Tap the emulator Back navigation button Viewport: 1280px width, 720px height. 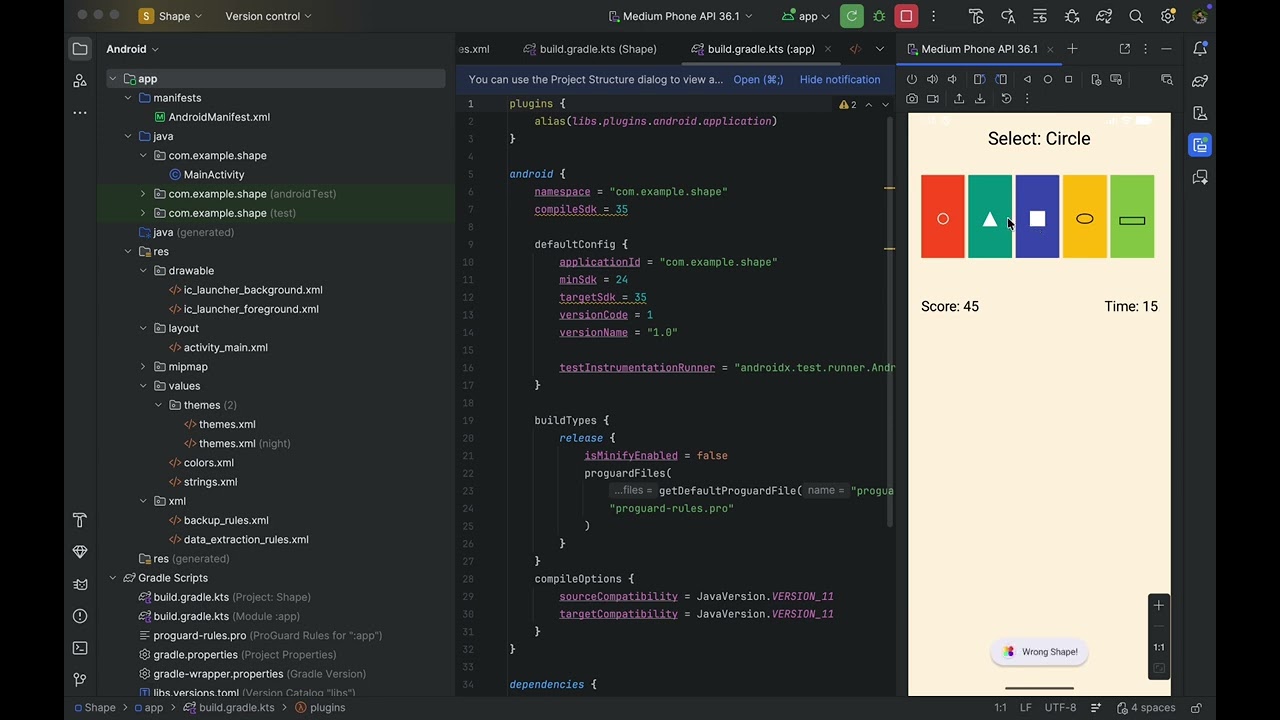[1027, 79]
